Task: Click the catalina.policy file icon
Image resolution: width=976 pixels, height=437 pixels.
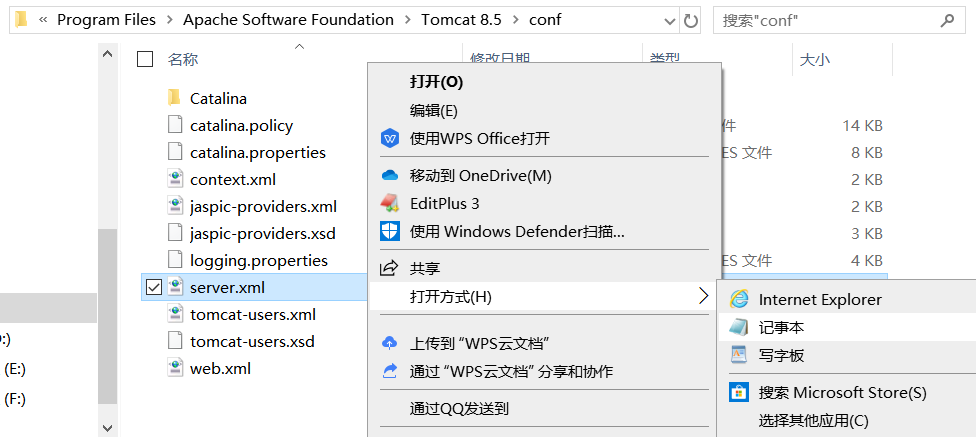Action: point(175,125)
